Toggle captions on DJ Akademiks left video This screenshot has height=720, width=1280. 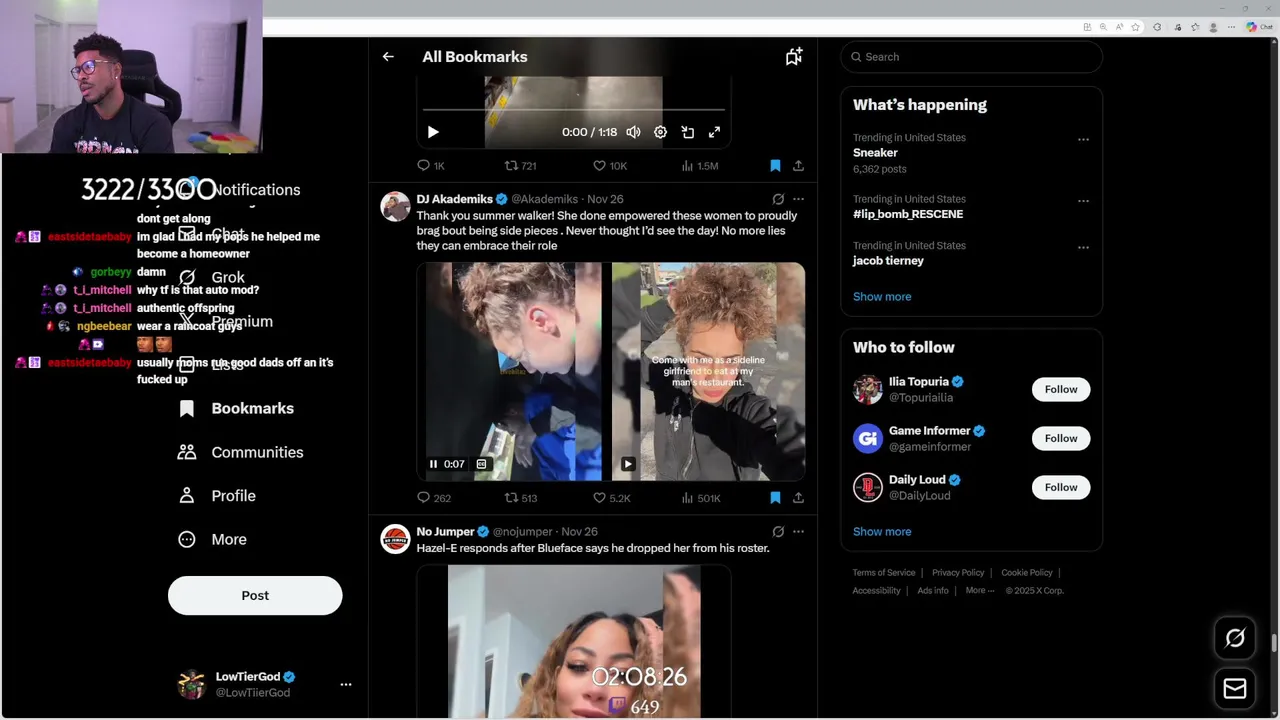(x=481, y=464)
